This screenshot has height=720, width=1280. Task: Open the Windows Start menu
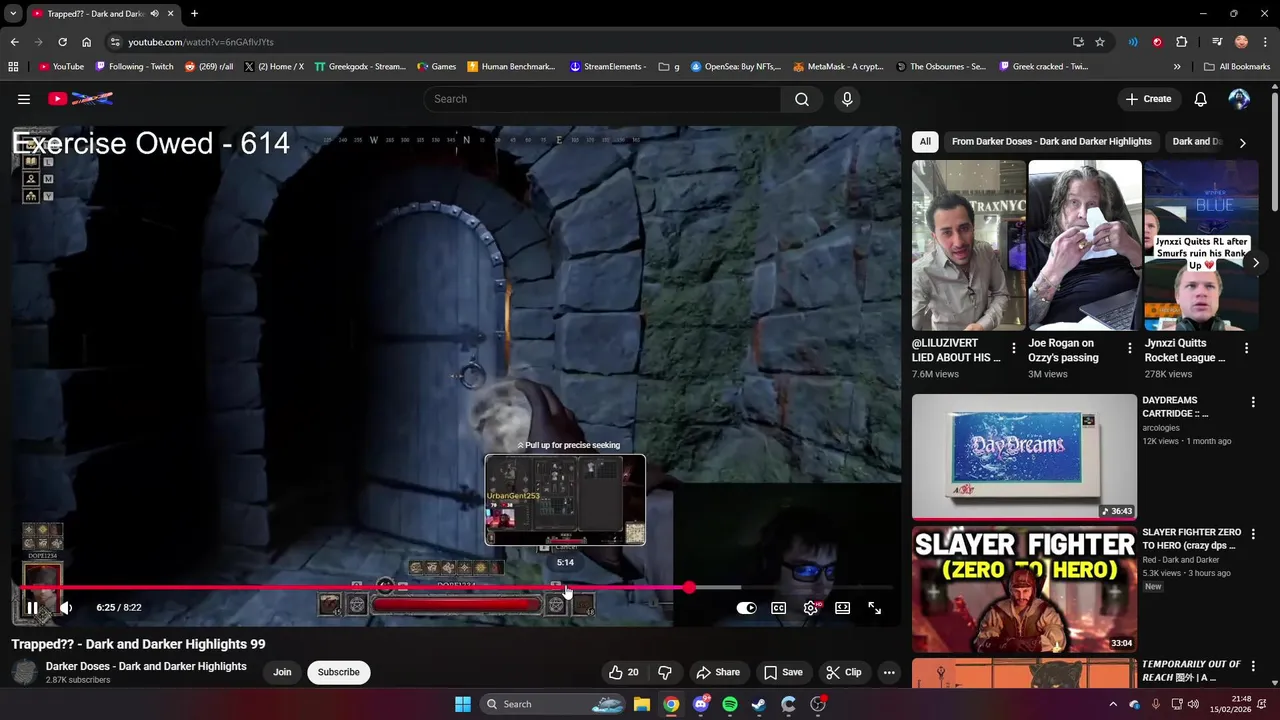[x=462, y=704]
